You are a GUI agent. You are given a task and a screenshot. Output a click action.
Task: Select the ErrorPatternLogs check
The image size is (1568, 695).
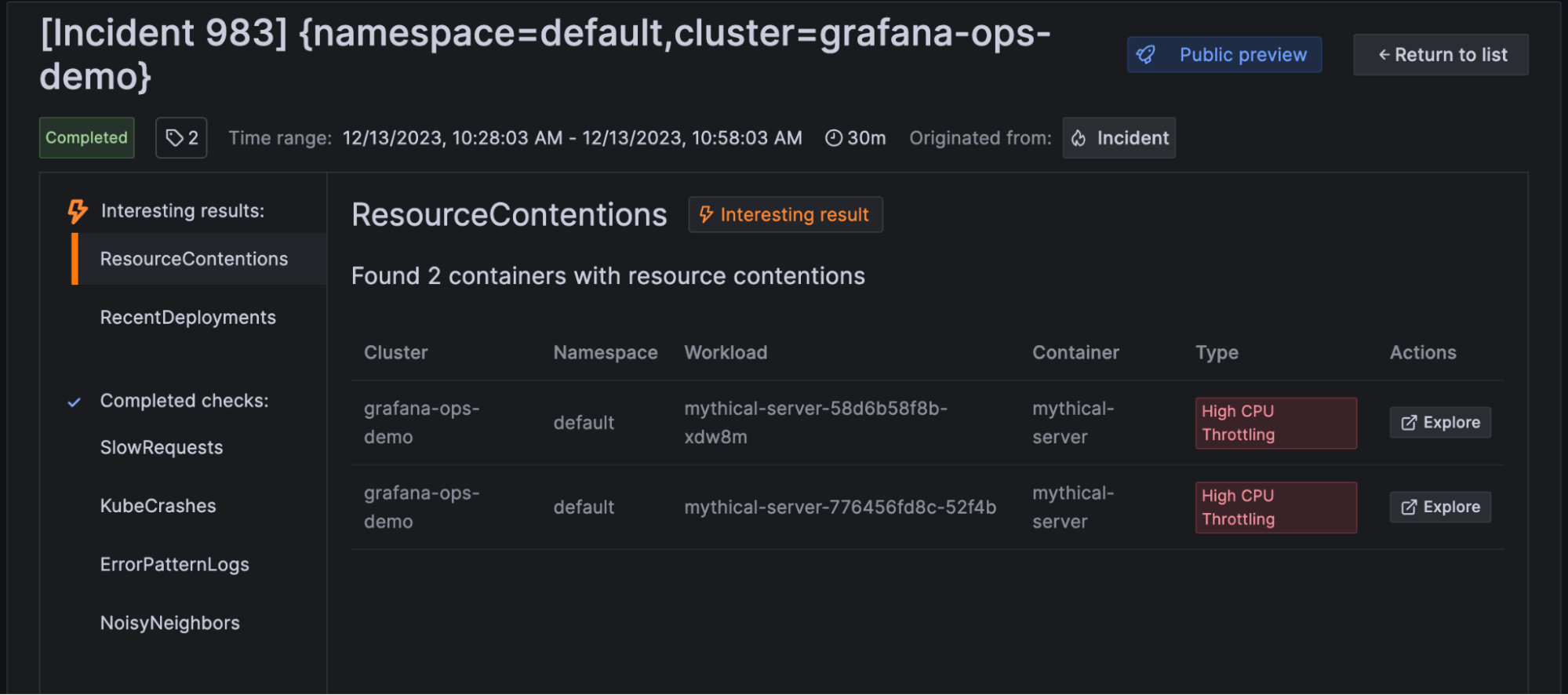[174, 565]
